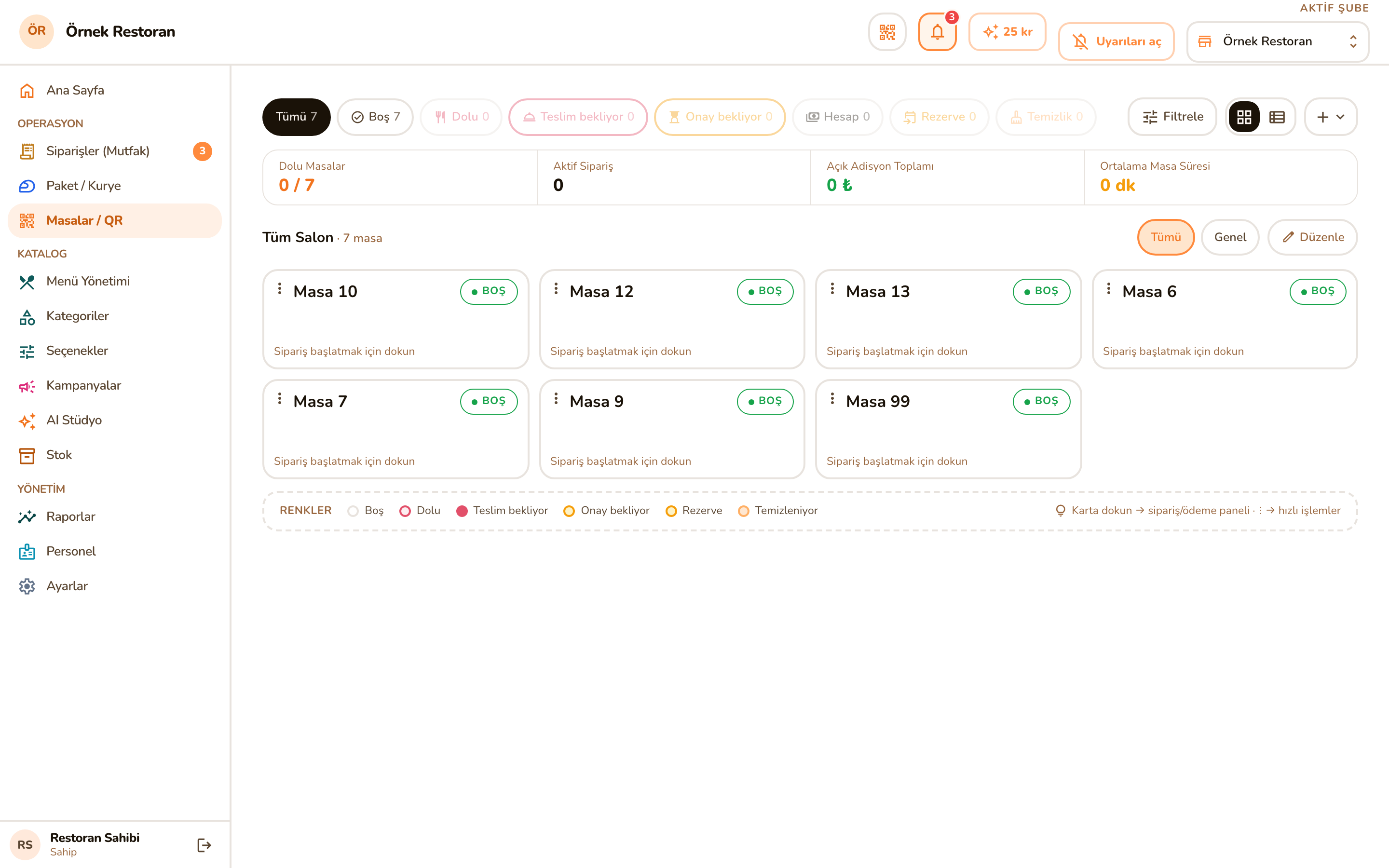Click the Düzenle edit button
Viewport: 1389px width, 868px height.
(x=1313, y=237)
